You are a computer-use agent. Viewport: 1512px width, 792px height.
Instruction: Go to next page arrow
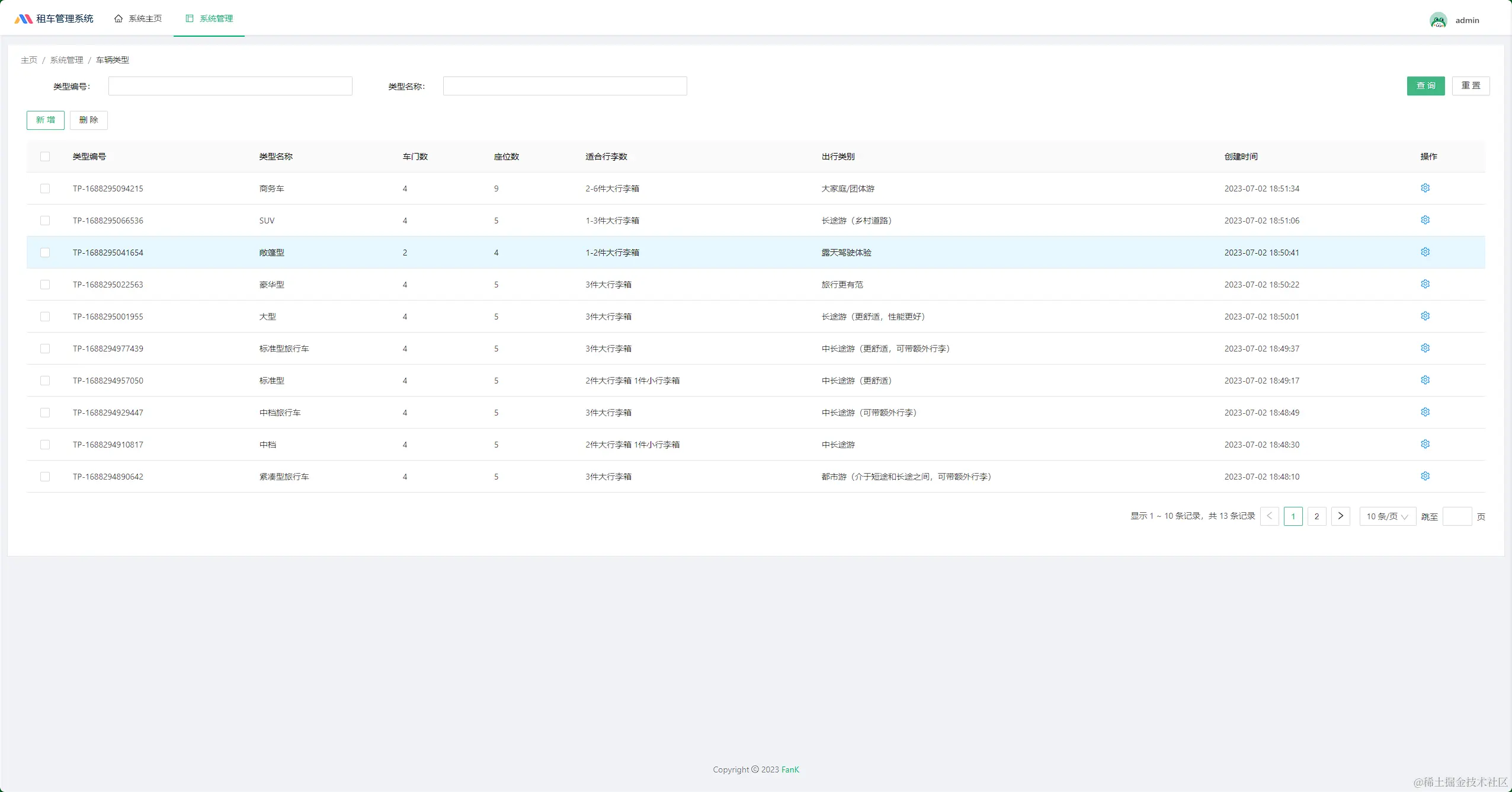1340,516
